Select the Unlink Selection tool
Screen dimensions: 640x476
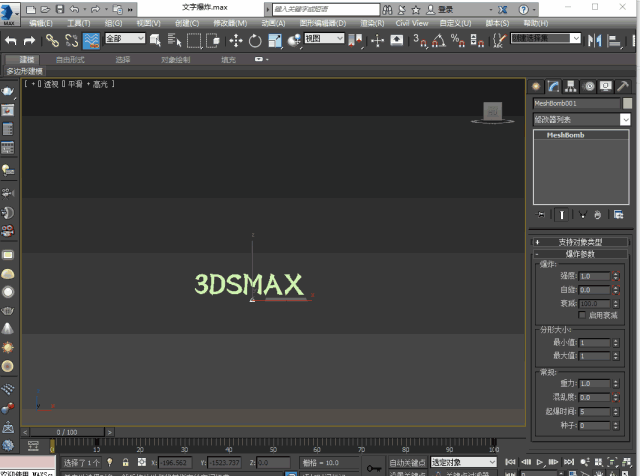click(71, 40)
